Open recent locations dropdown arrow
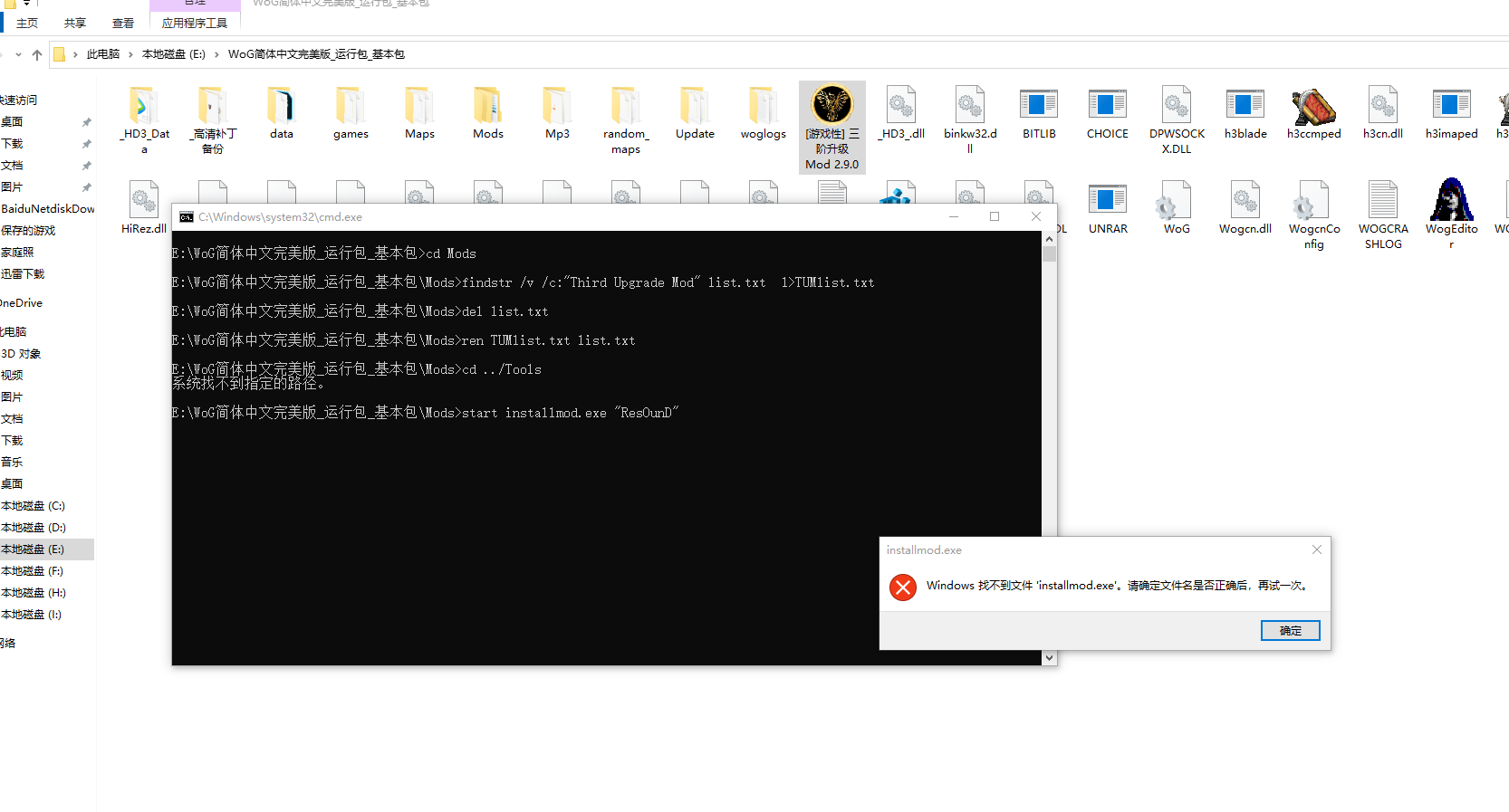 coord(18,54)
